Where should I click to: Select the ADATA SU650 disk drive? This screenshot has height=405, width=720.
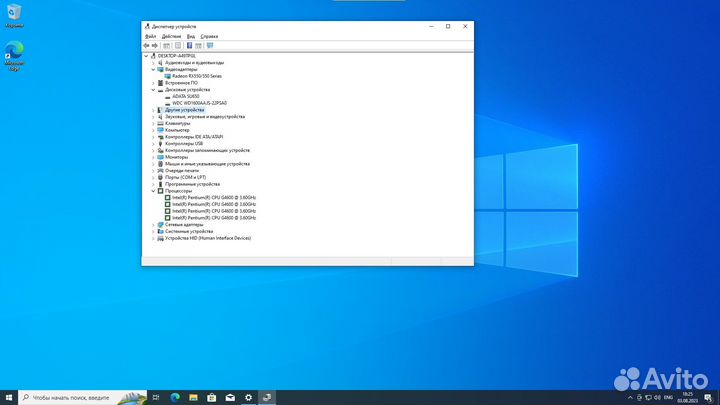pyautogui.click(x=186, y=96)
